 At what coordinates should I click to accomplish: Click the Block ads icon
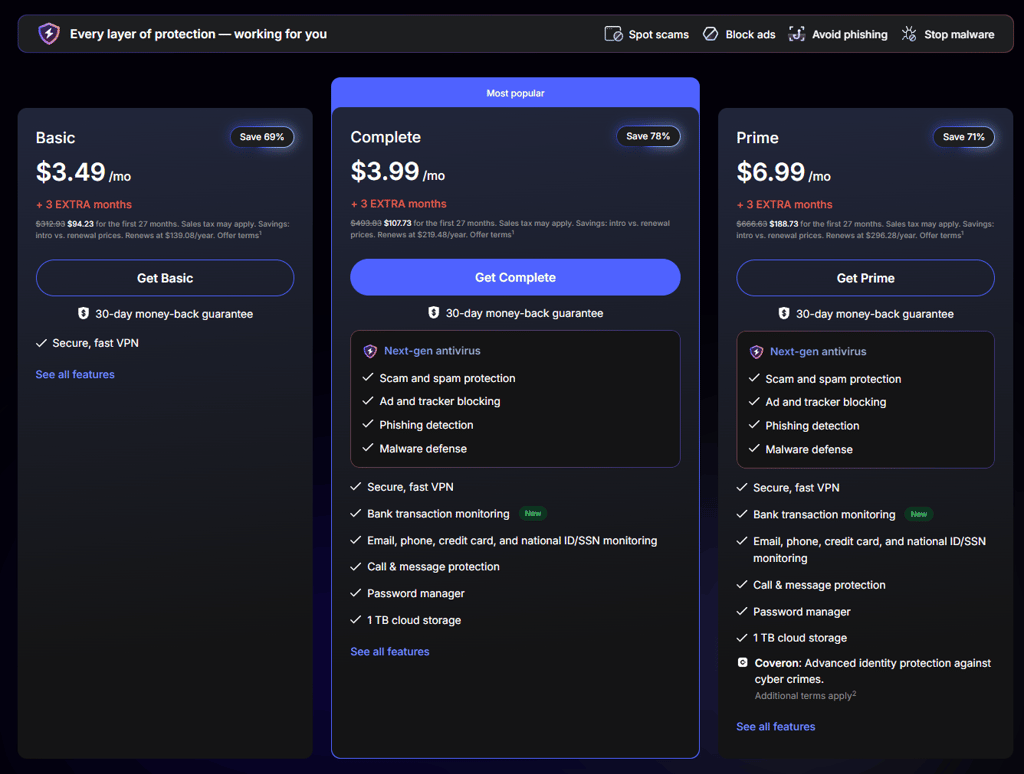tap(711, 34)
